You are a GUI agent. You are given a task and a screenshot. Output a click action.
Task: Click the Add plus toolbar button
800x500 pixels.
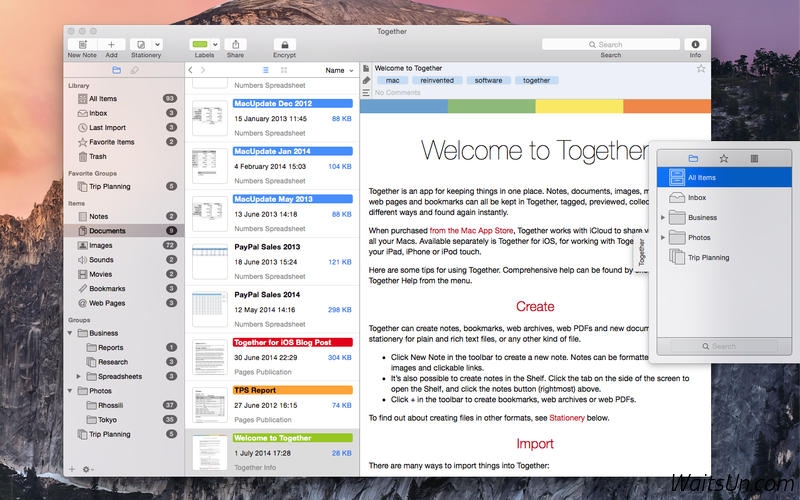(x=111, y=44)
